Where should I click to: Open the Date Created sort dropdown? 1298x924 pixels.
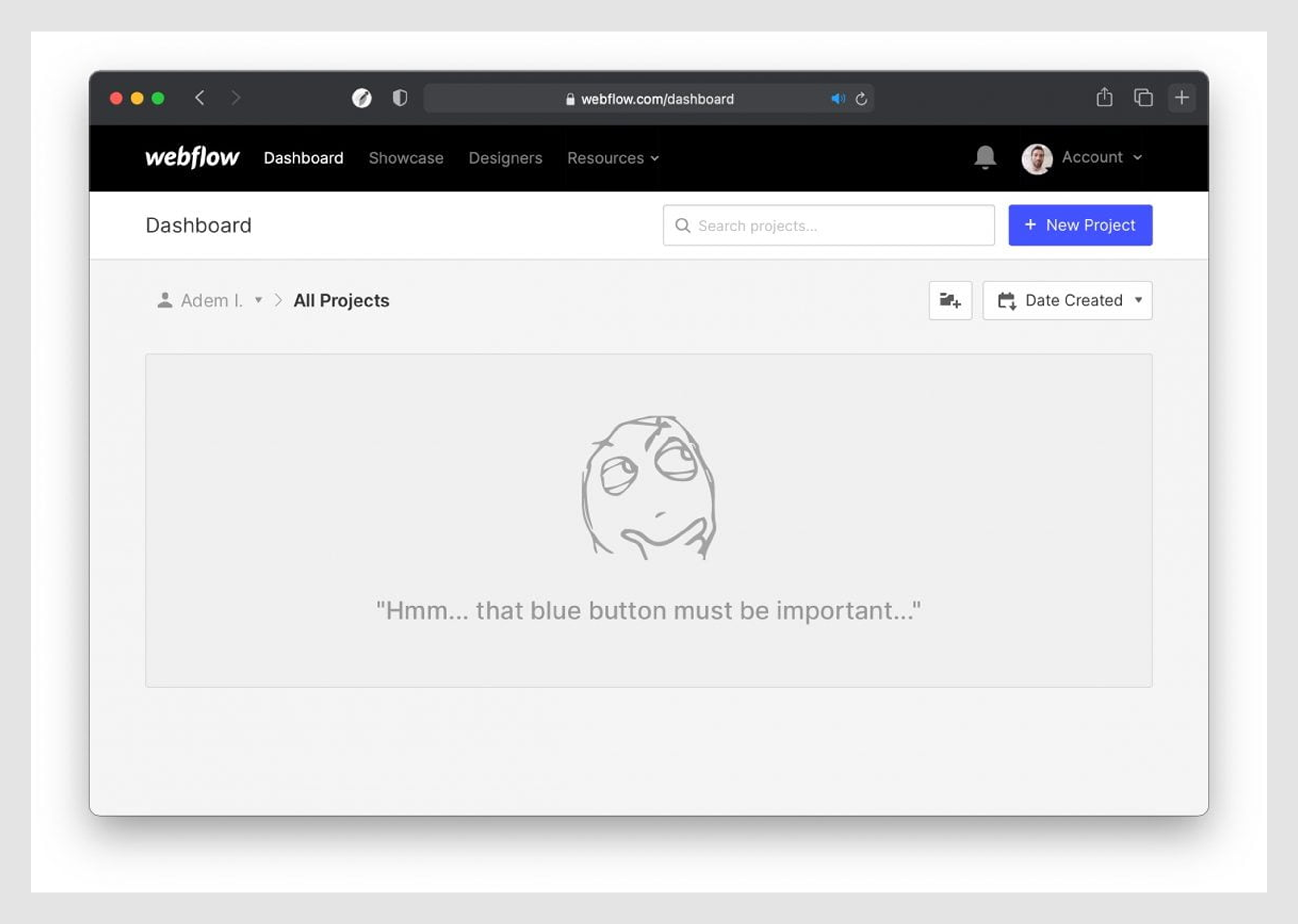pyautogui.click(x=1067, y=300)
